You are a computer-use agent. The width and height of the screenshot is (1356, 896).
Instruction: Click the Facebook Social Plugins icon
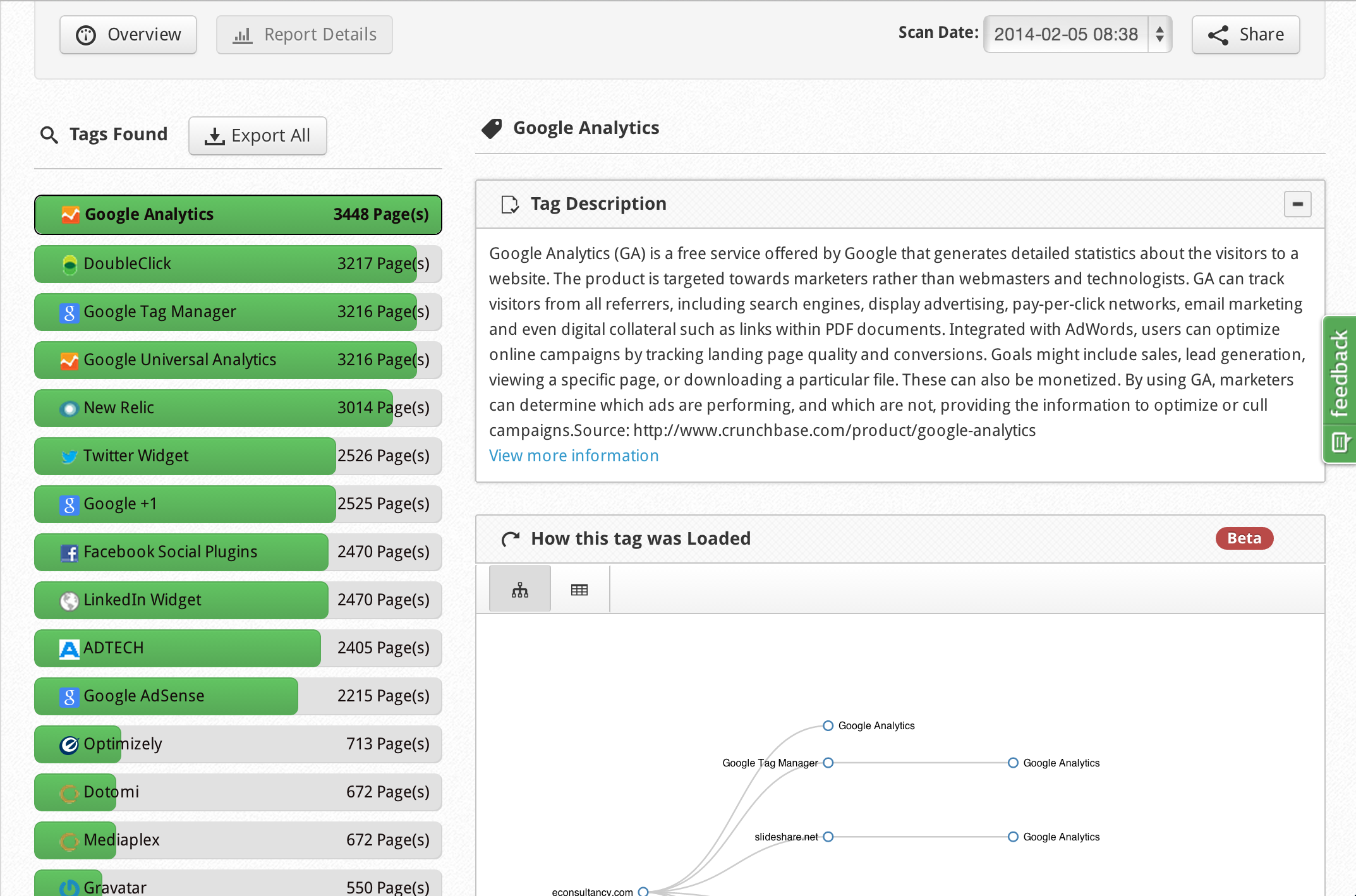[69, 552]
